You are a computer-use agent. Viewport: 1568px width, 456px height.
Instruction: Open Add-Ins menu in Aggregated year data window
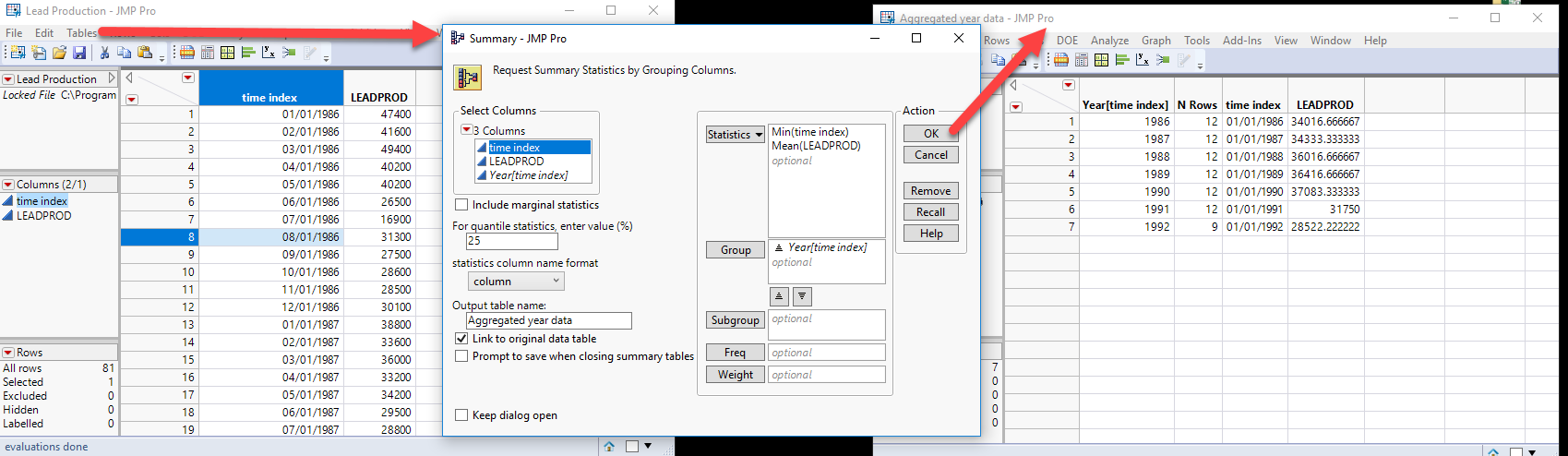(x=1241, y=41)
